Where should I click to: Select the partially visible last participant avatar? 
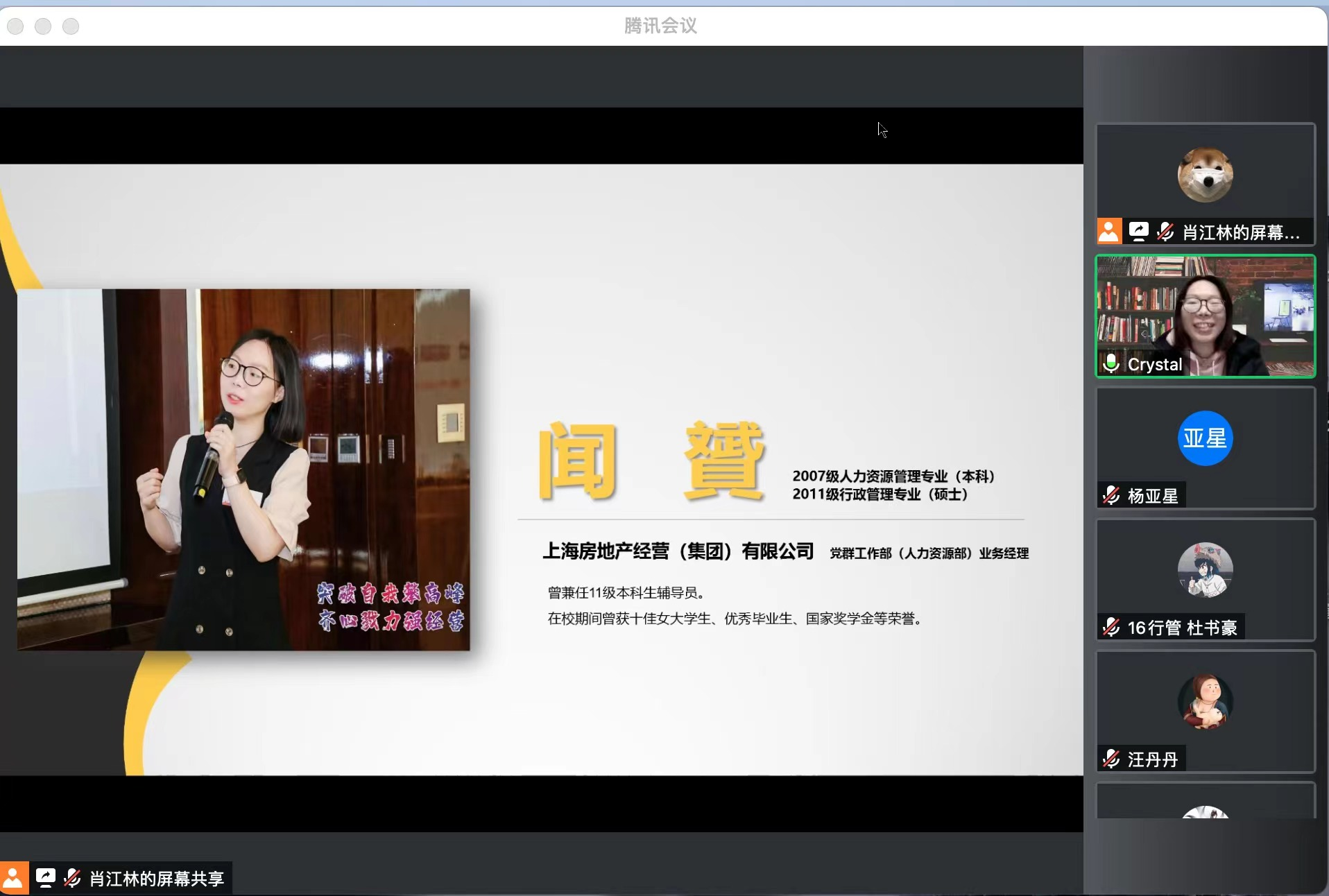tap(1206, 812)
